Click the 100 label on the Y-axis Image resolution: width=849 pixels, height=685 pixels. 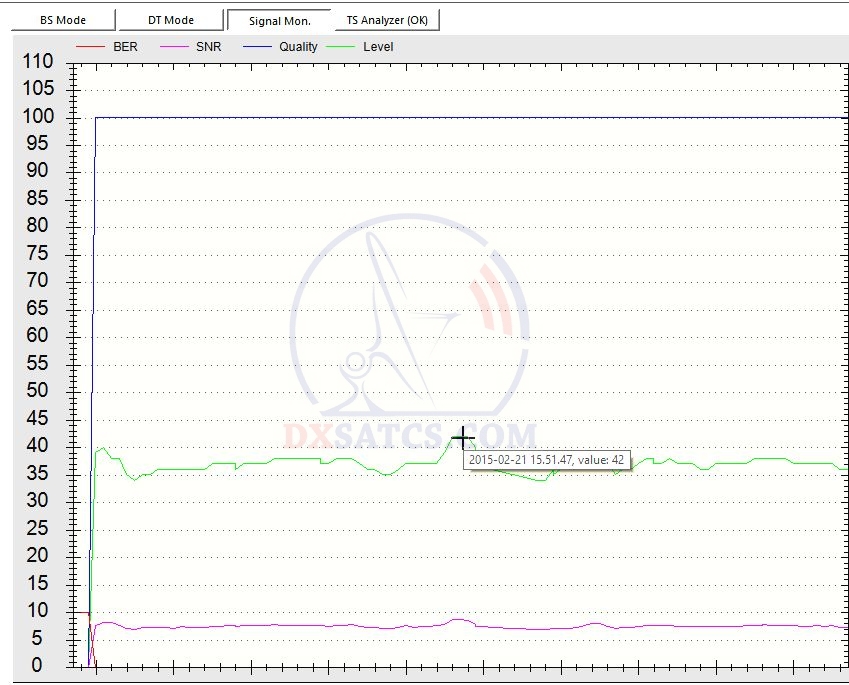point(36,117)
